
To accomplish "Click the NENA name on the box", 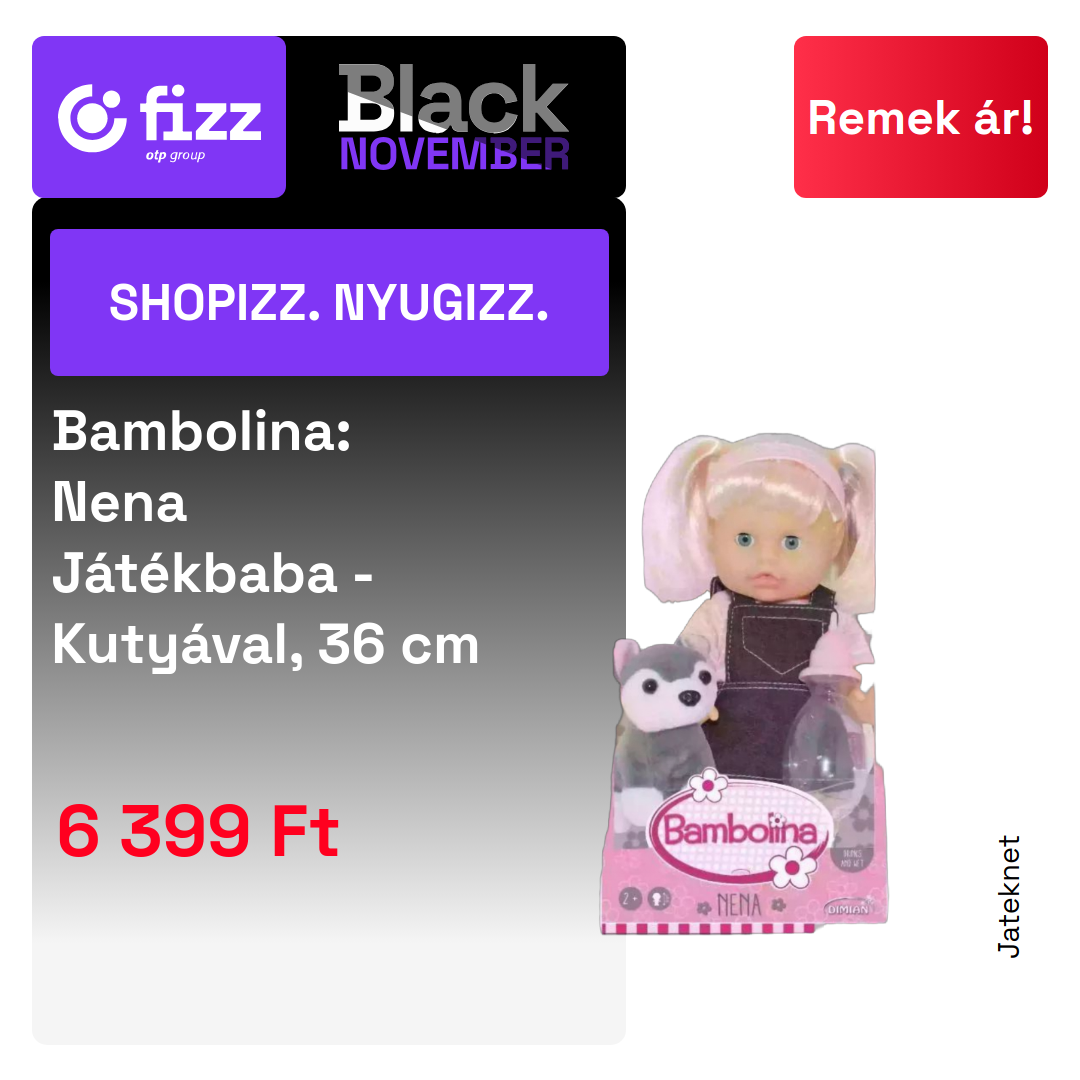I will [x=739, y=905].
